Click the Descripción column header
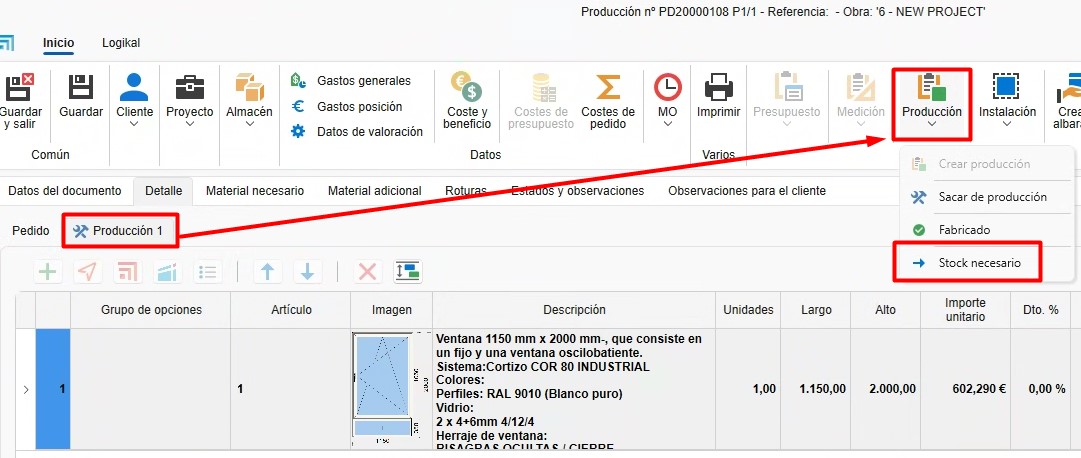The image size is (1081, 458). pyautogui.click(x=574, y=310)
